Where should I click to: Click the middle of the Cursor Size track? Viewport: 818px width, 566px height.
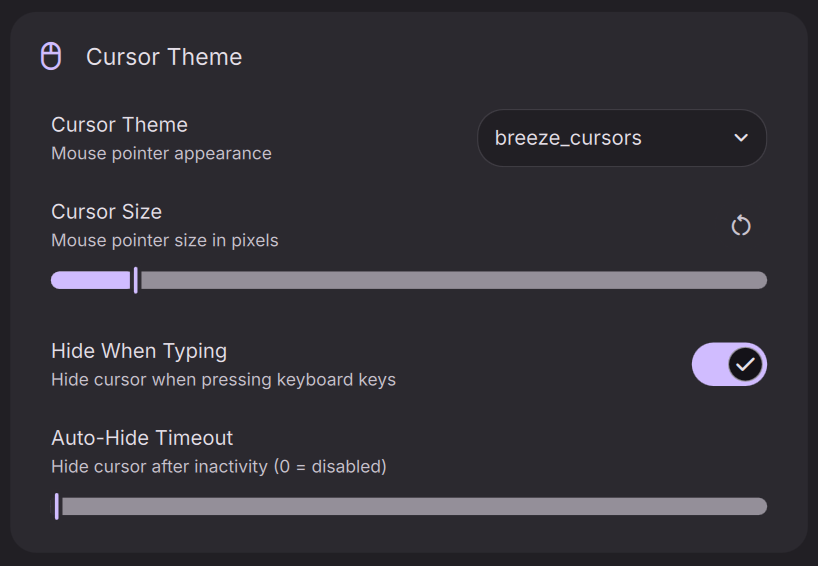click(409, 280)
